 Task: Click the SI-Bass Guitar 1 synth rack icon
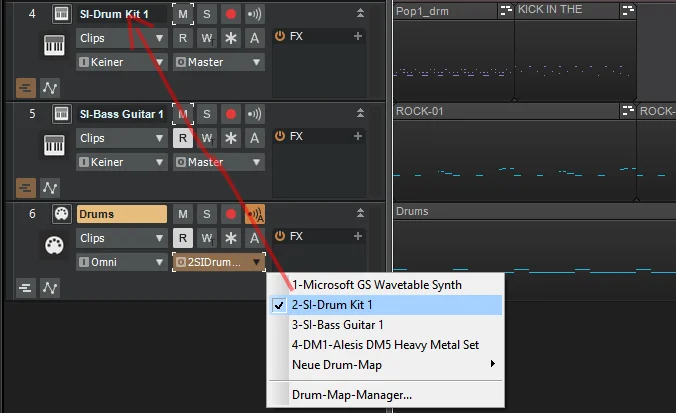click(62, 114)
